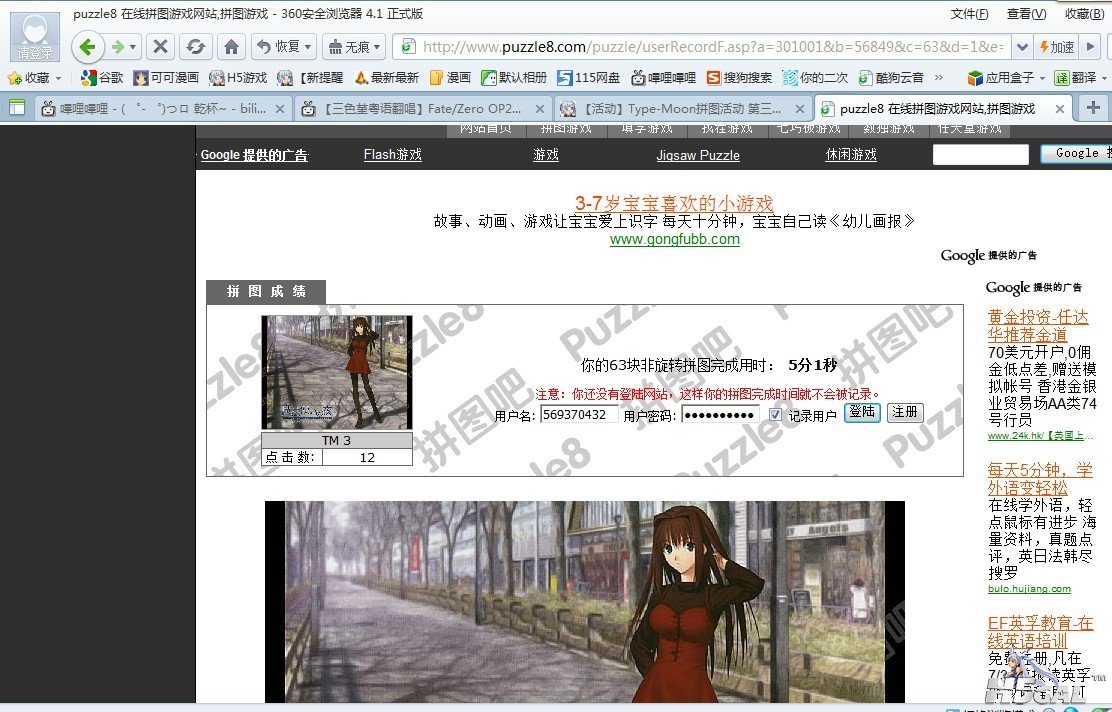1112x712 pixels.
Task: Open the Jigsaw Puzzle ad link
Action: click(697, 155)
